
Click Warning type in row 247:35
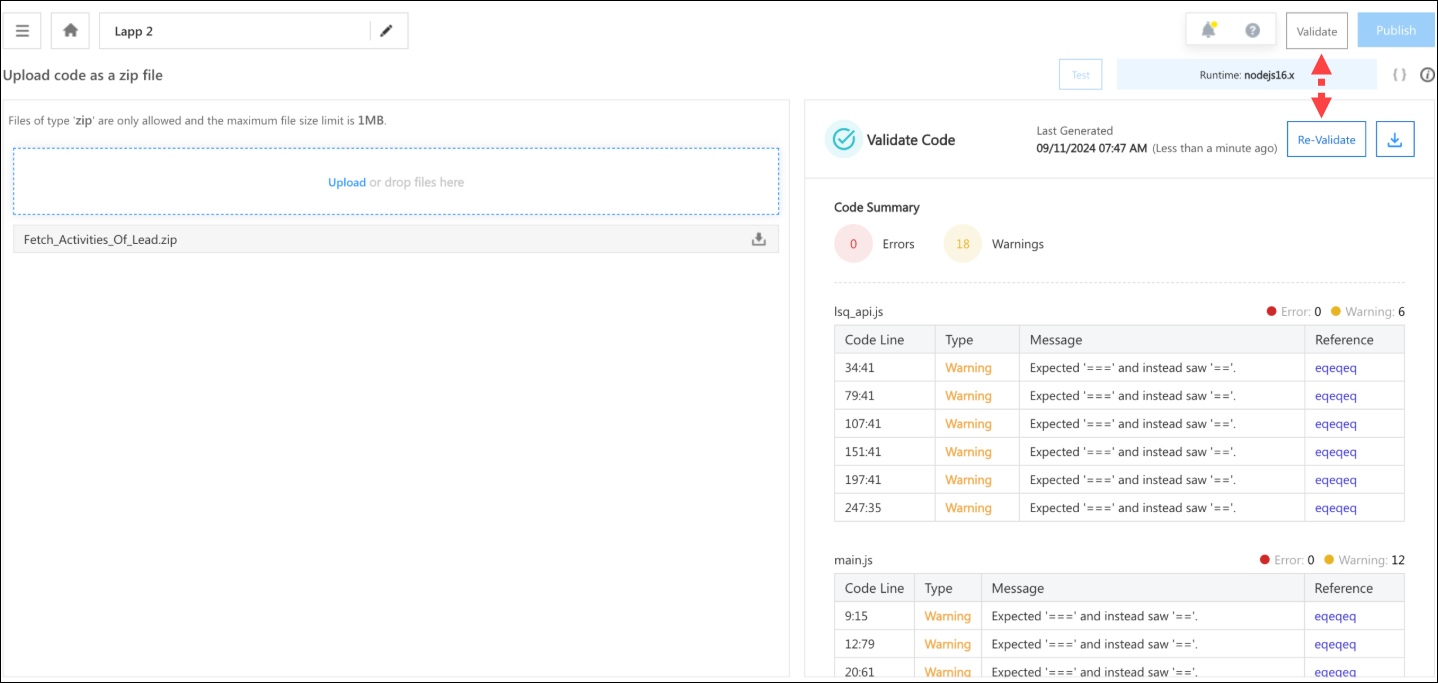[x=968, y=508]
